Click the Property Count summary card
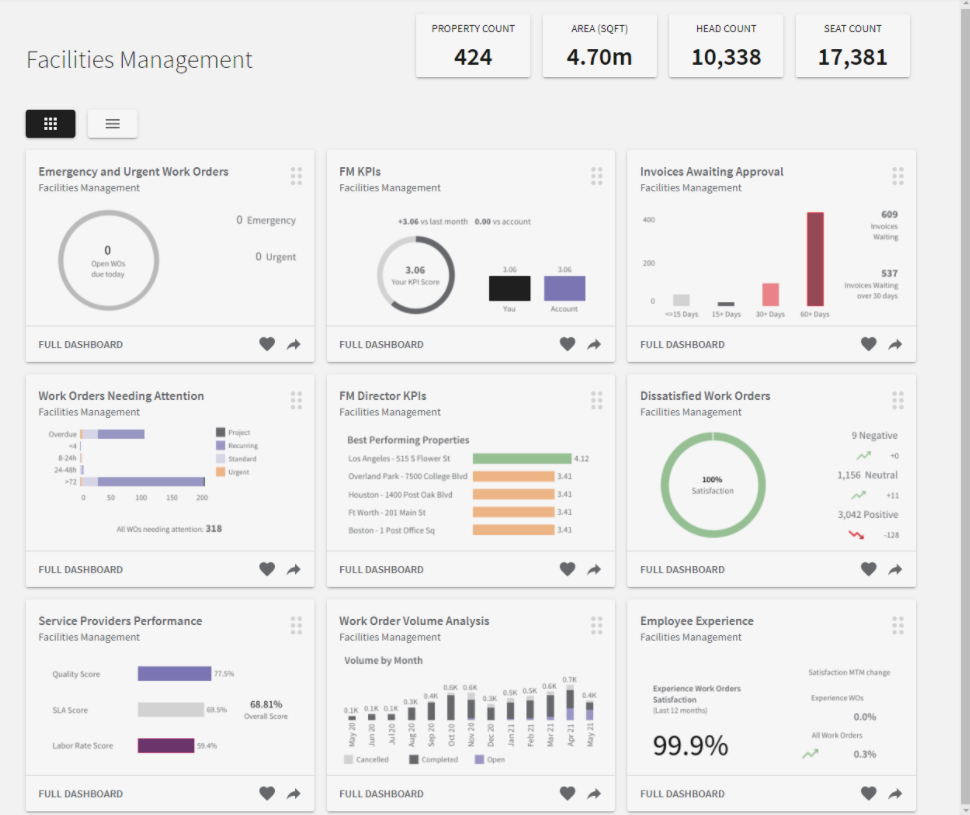970x815 pixels. 472,46
